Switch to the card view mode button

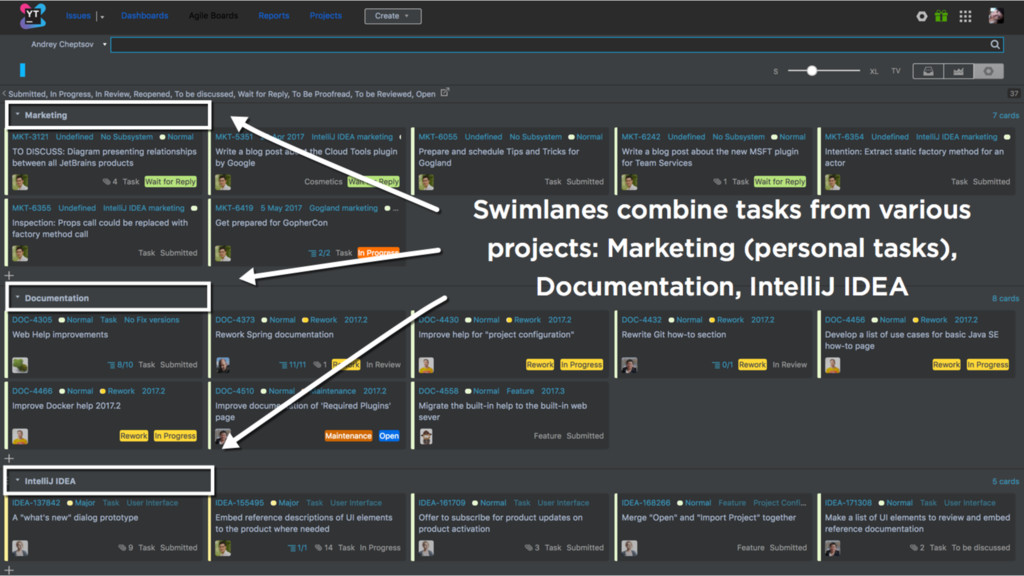[928, 71]
